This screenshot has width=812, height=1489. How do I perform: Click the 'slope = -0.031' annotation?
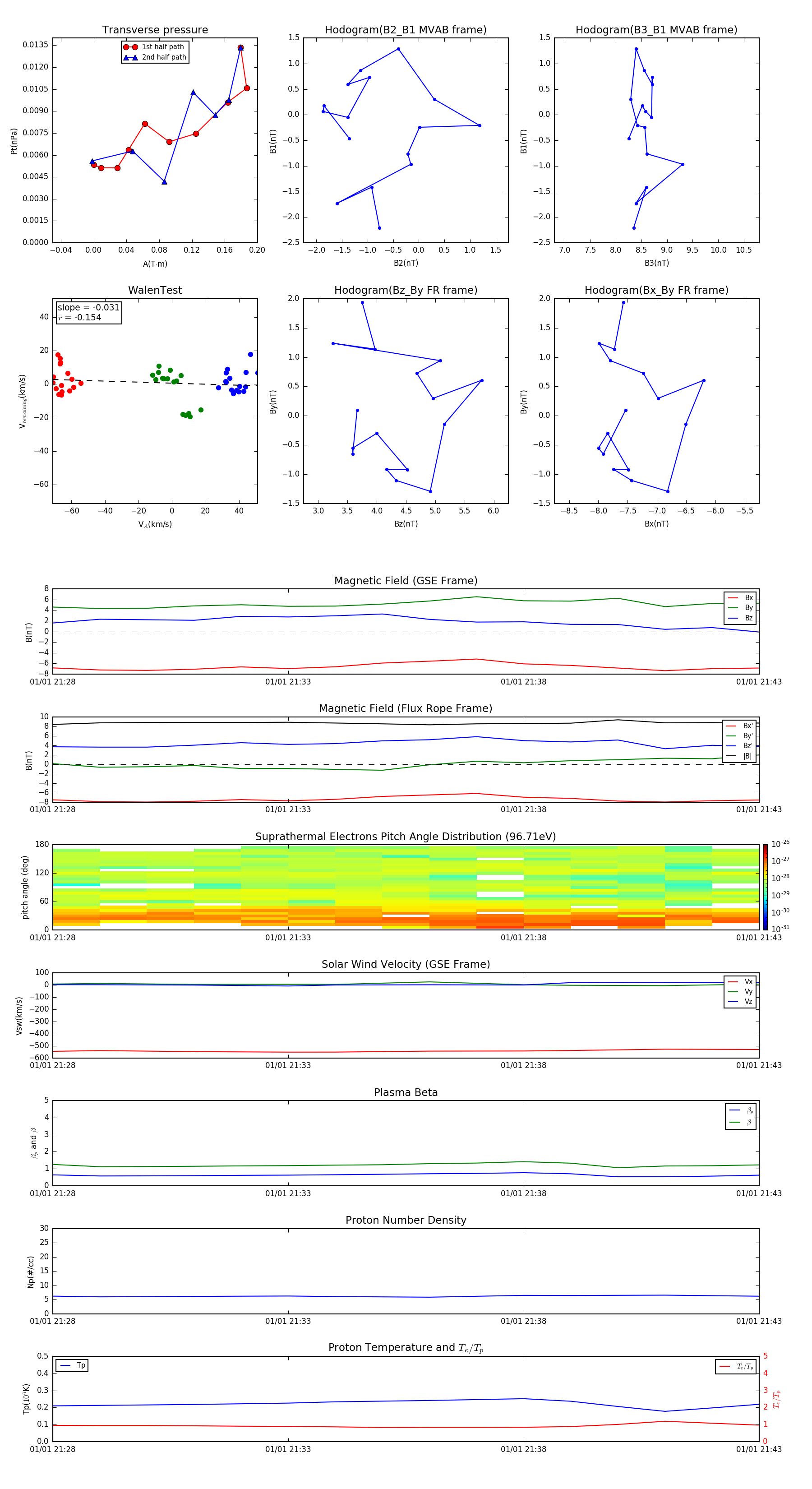click(88, 308)
